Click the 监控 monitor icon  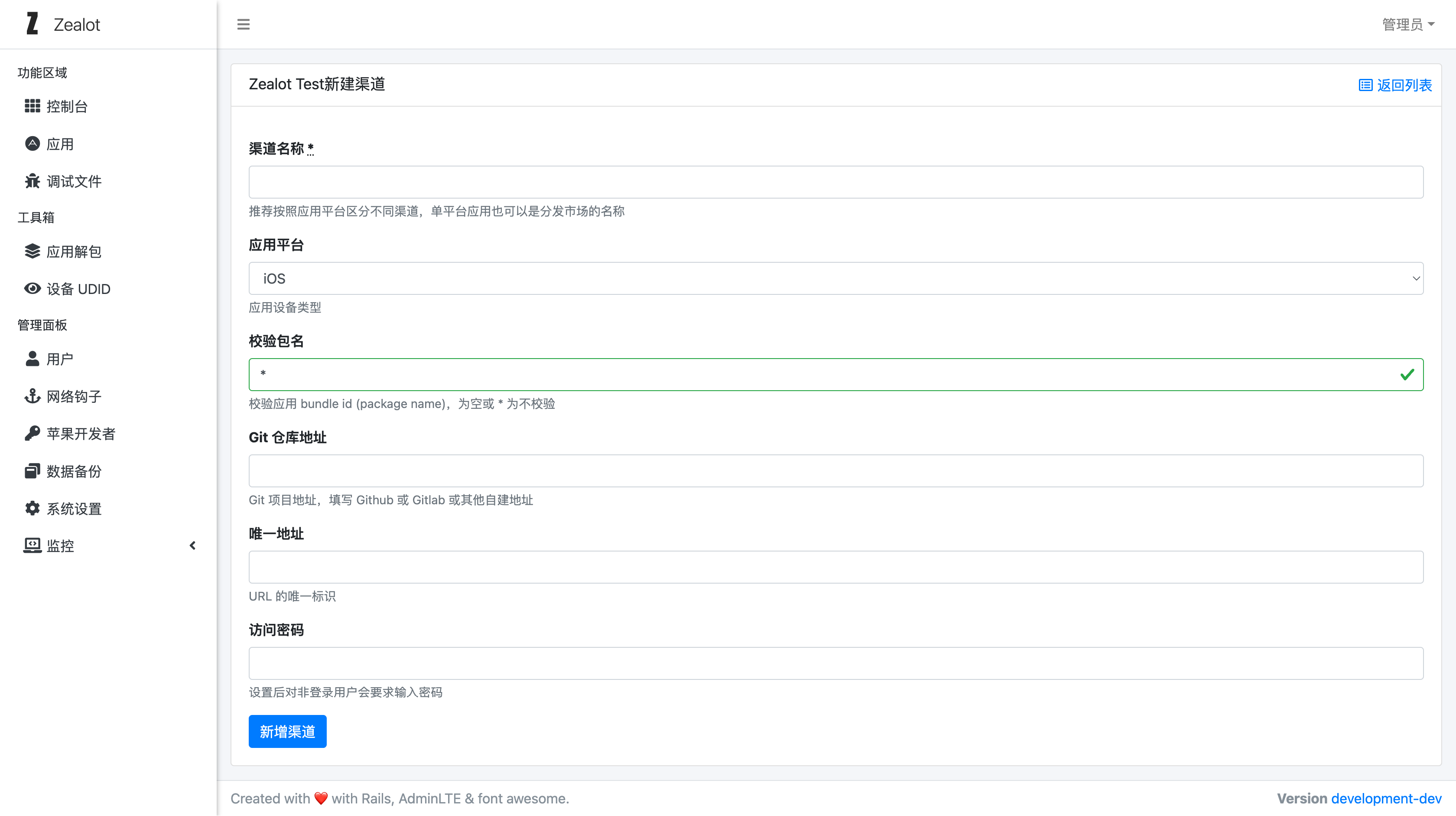pyautogui.click(x=32, y=545)
